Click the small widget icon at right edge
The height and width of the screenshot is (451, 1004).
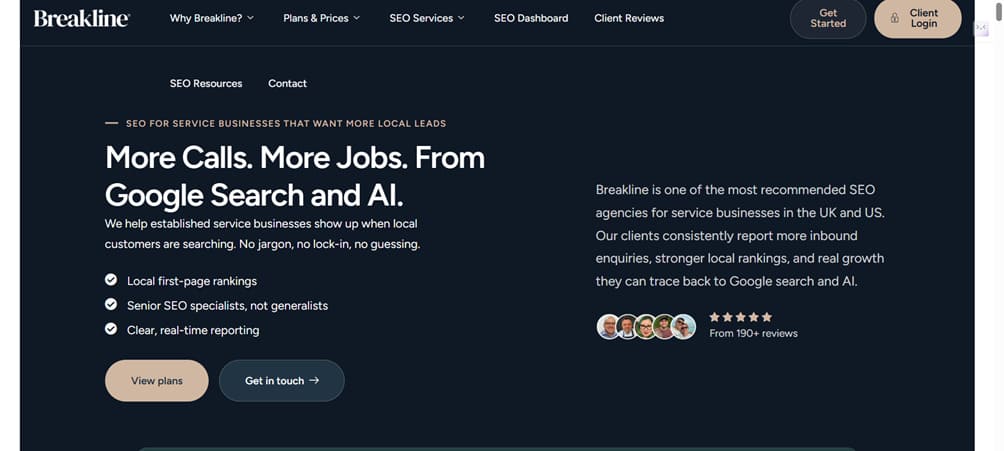pos(981,29)
